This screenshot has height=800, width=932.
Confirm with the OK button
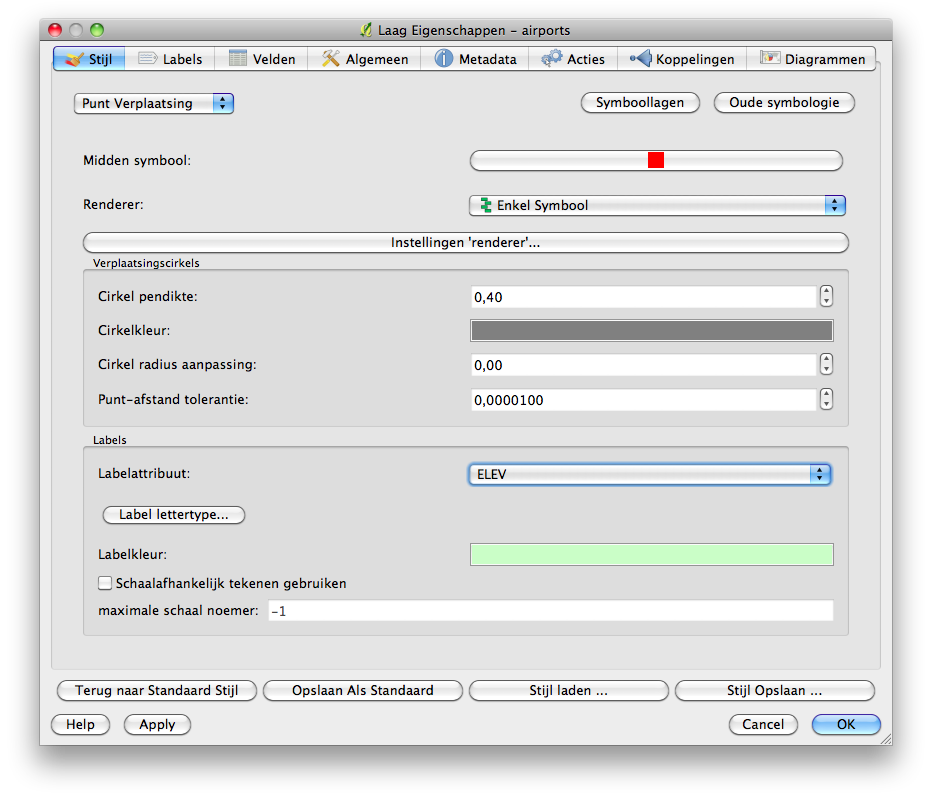(x=846, y=725)
